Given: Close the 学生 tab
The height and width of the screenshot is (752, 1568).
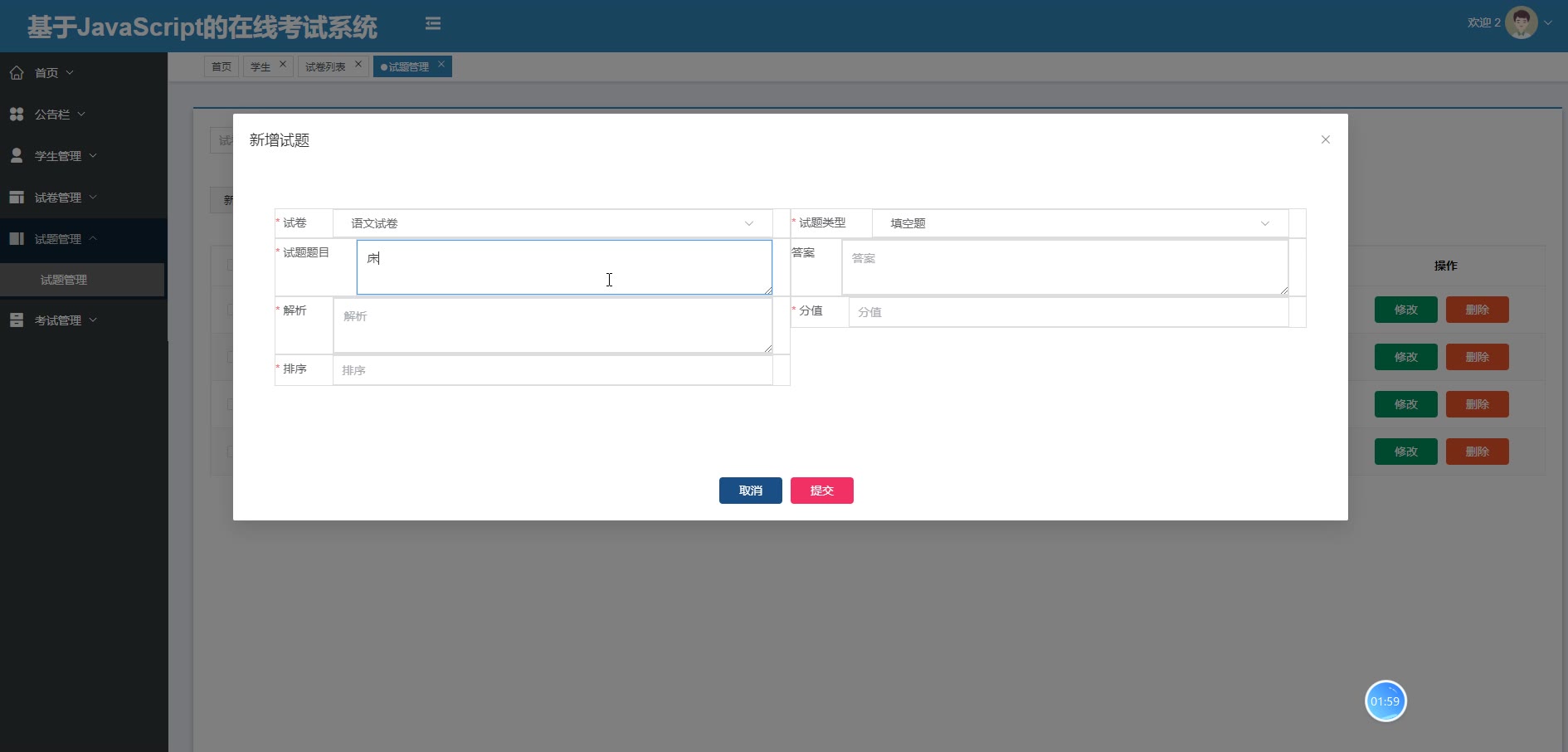Looking at the screenshot, I should 283,64.
